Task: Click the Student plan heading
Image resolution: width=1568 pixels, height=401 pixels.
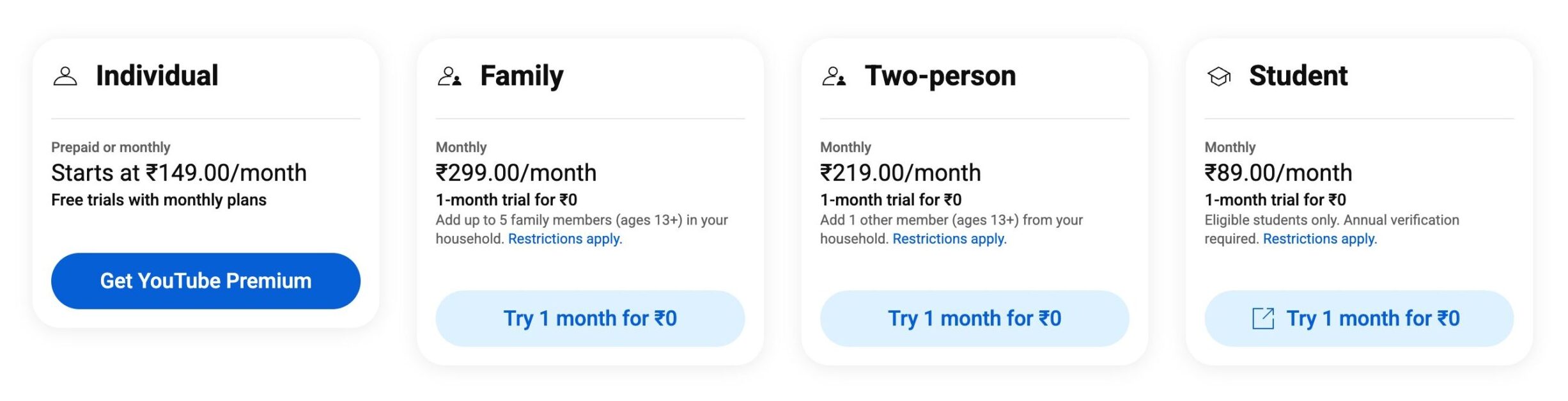Action: [x=1298, y=76]
